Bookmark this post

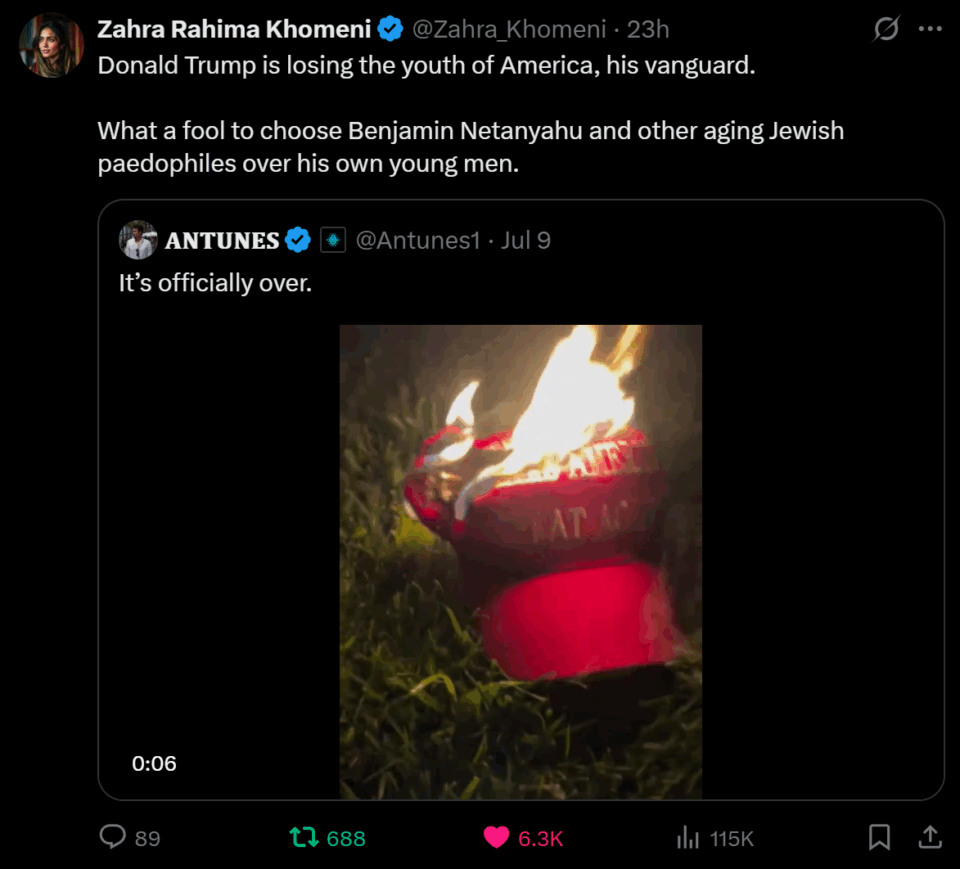(879, 837)
